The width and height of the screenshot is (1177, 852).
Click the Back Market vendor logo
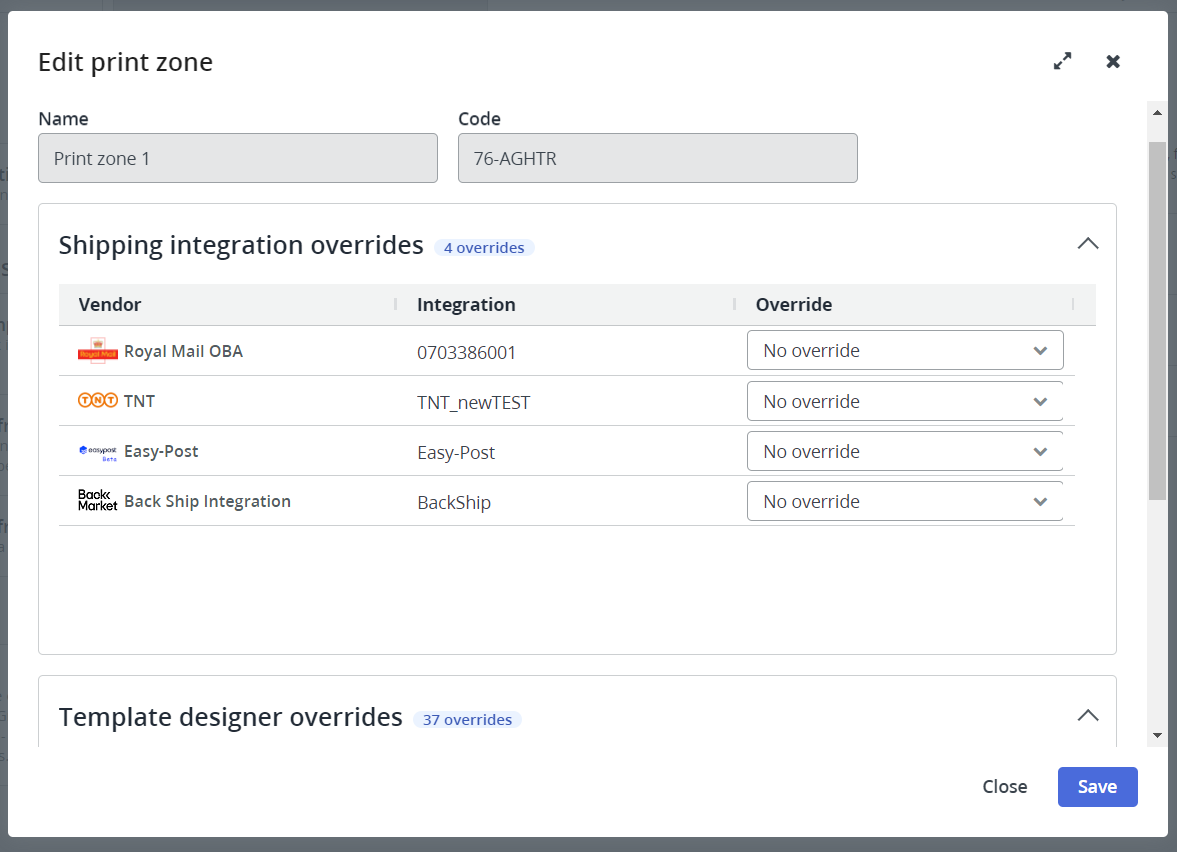pyautogui.click(x=98, y=501)
